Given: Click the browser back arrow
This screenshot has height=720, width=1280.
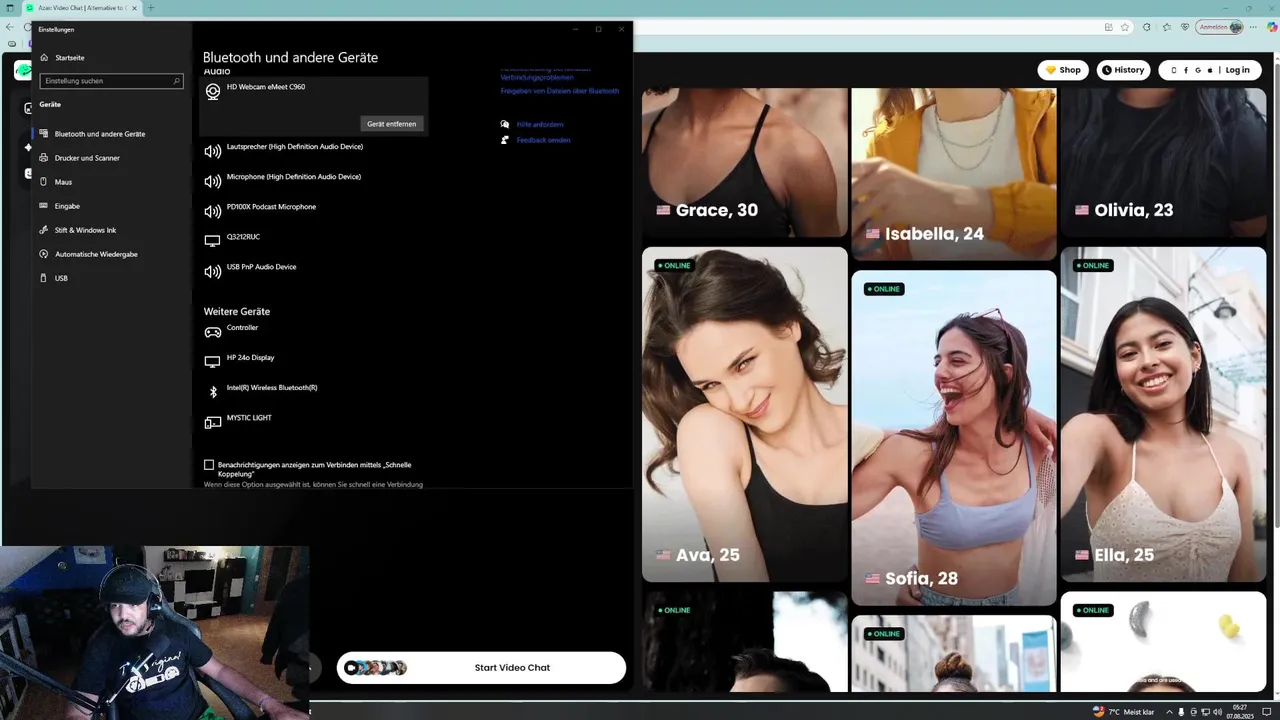Looking at the screenshot, I should 11,27.
